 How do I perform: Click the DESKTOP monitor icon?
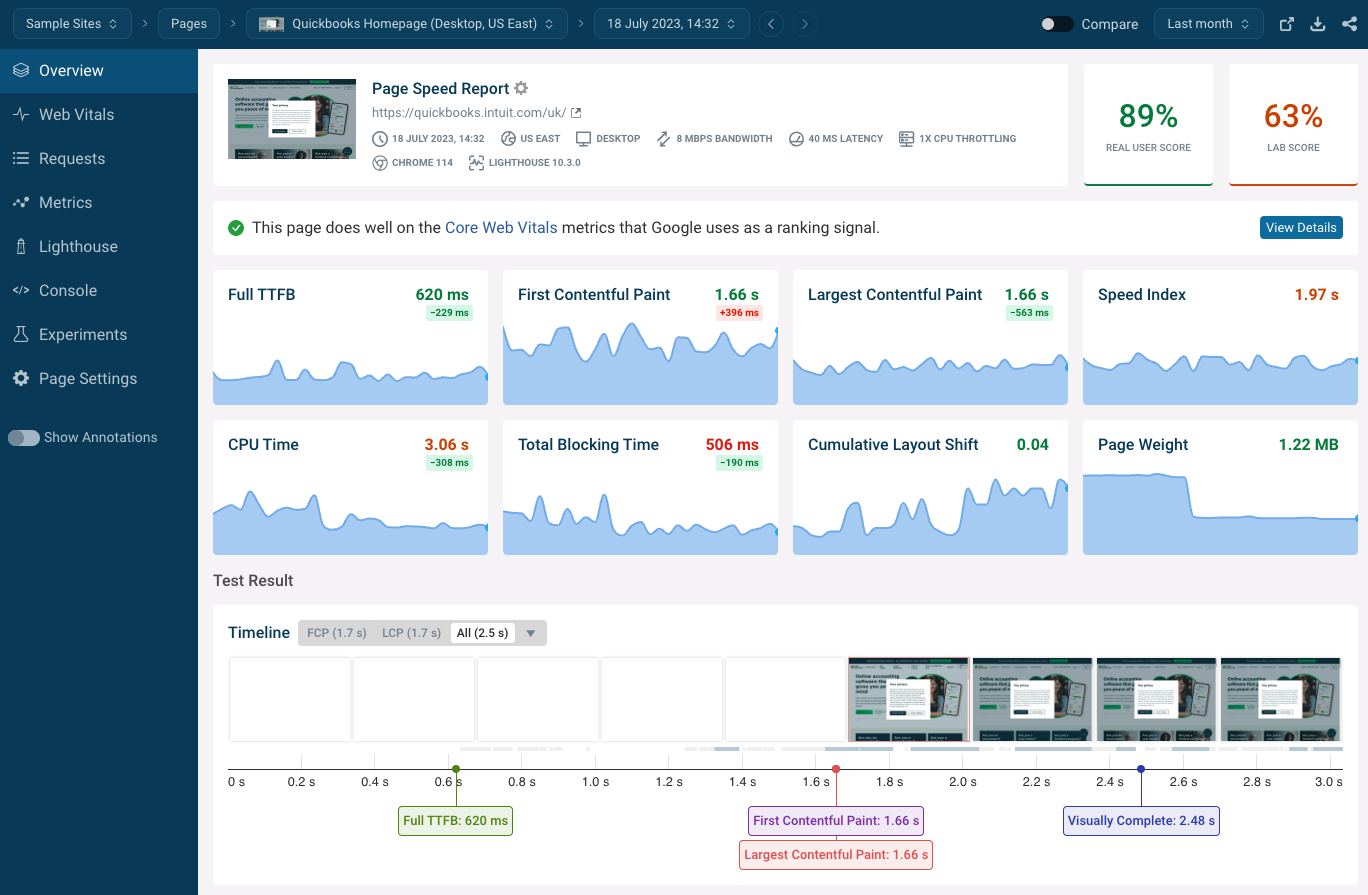(x=584, y=139)
